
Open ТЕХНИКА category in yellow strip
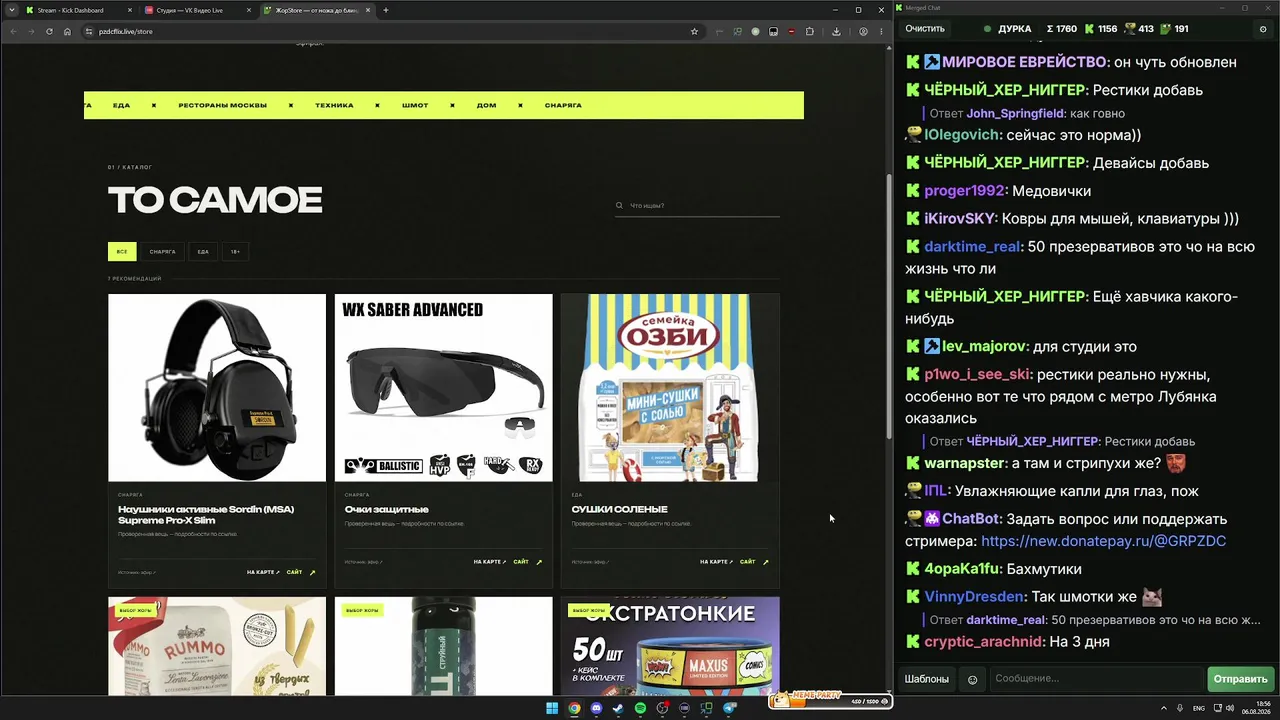coord(334,105)
